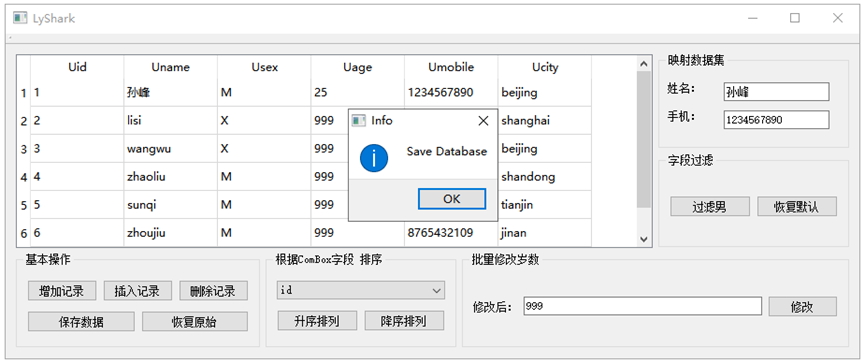Click the shandong city cell
The image size is (865, 364).
(x=545, y=177)
